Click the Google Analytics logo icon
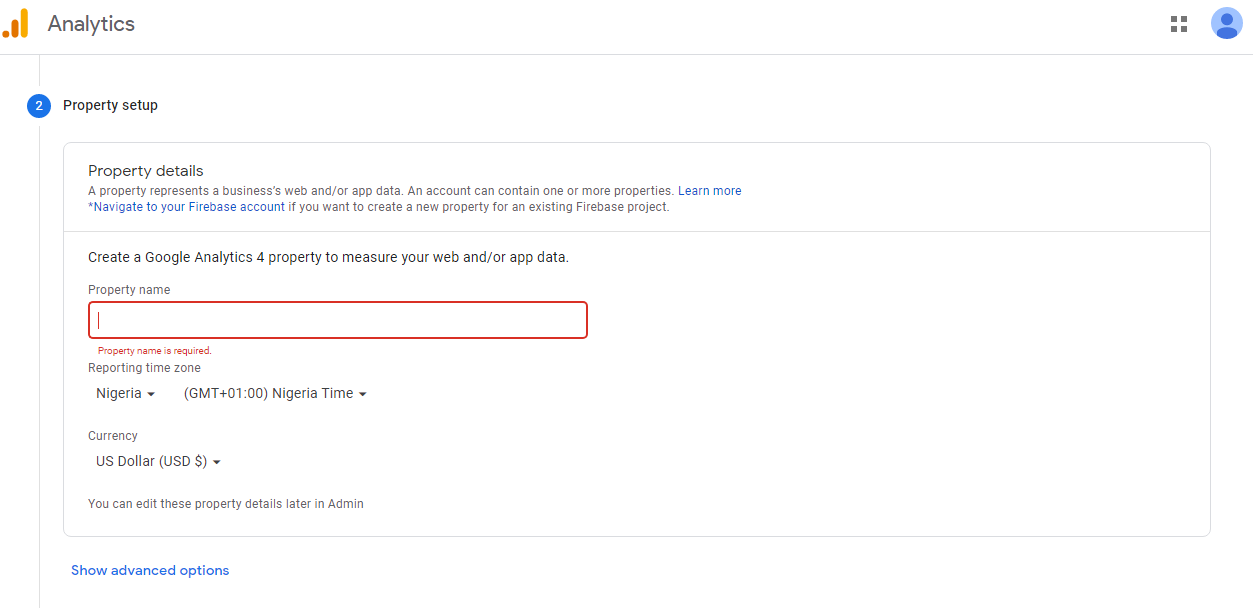 (16, 23)
